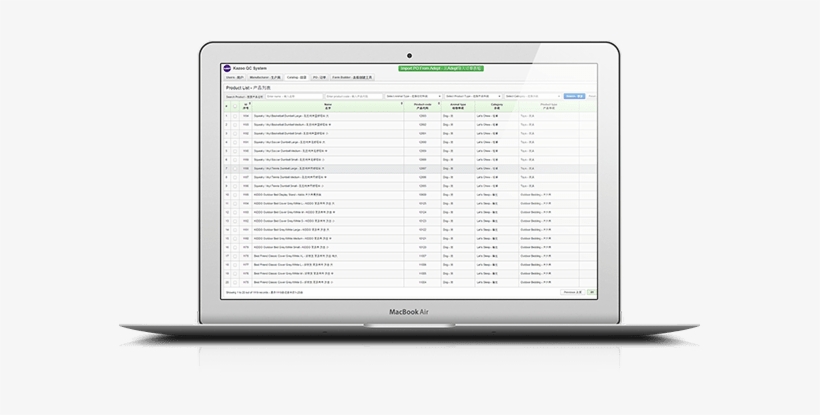This screenshot has height=415, width=820.
Task: Select the Catalog tab
Action: tap(296, 77)
